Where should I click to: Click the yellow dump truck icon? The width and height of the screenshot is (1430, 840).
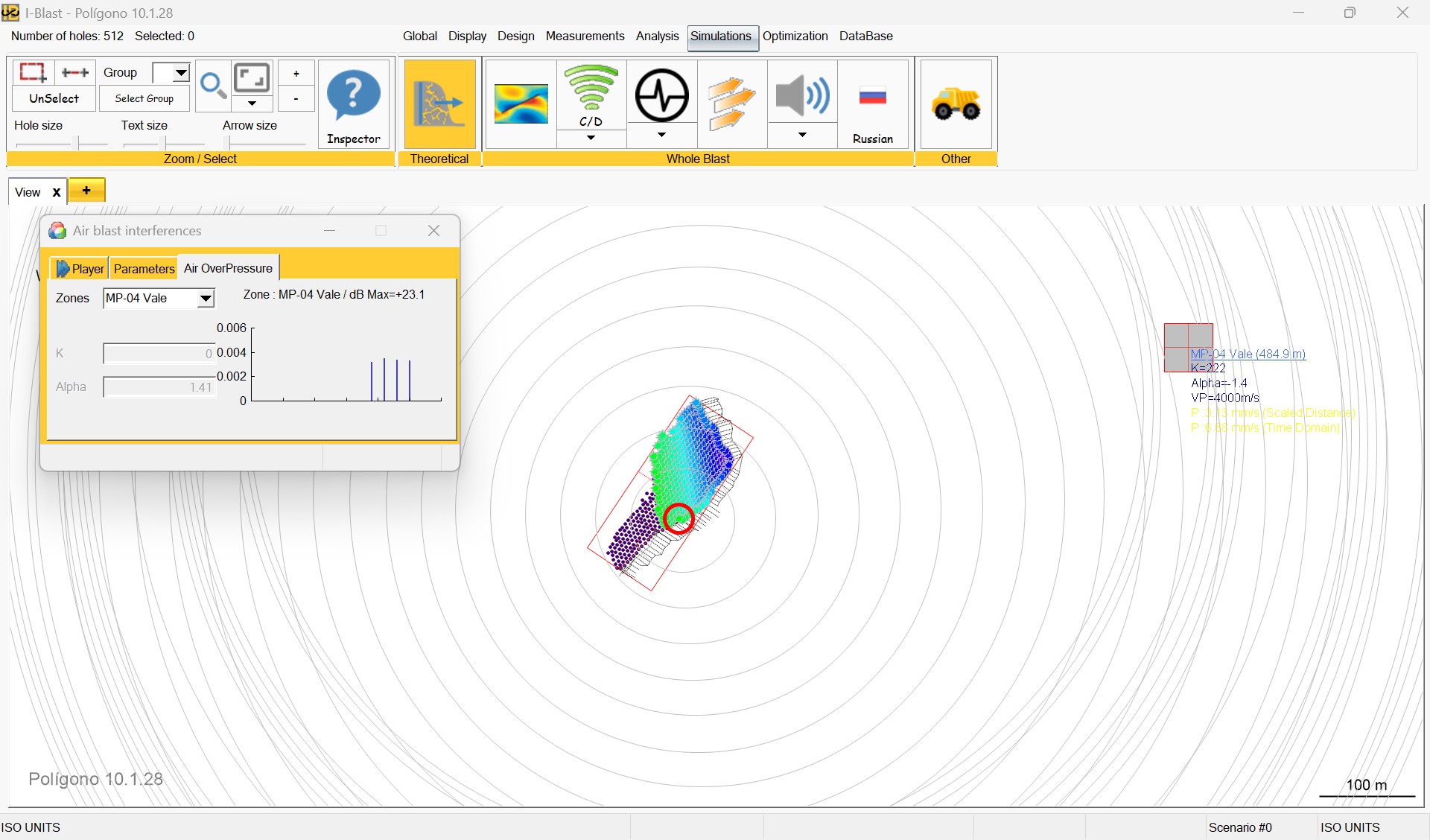[956, 104]
